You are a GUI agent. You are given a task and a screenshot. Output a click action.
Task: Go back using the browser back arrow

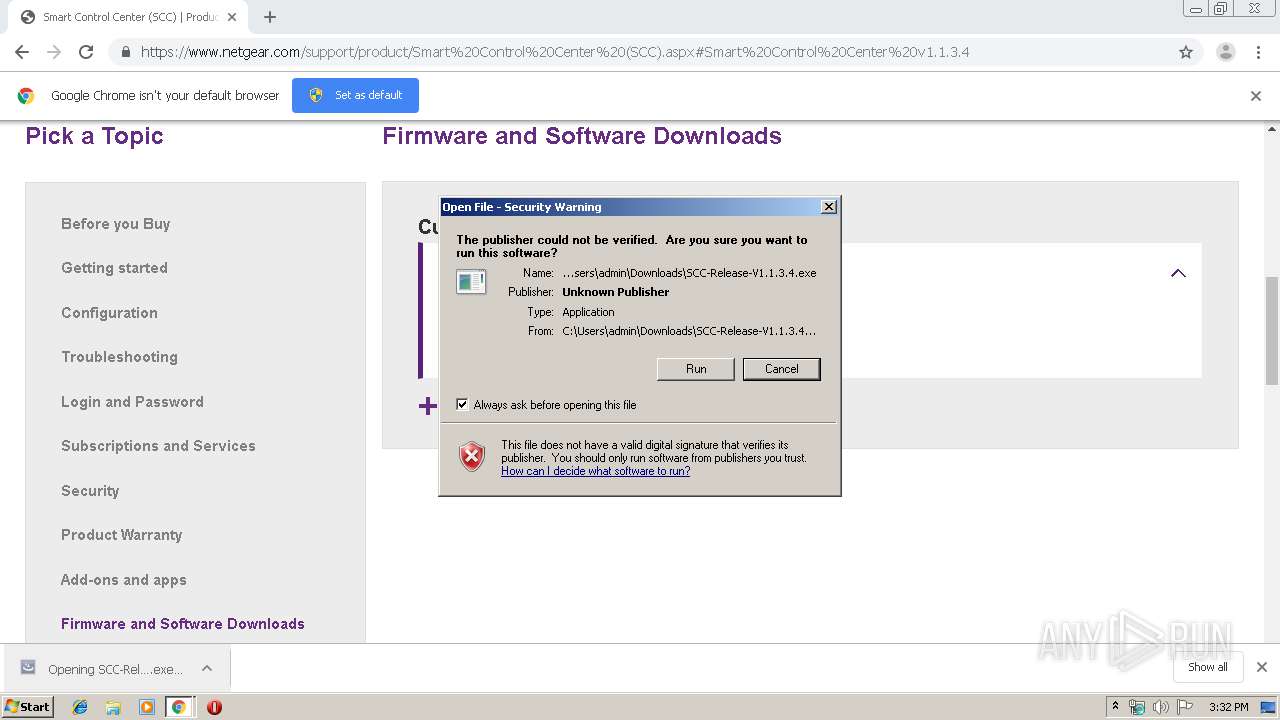pos(22,52)
